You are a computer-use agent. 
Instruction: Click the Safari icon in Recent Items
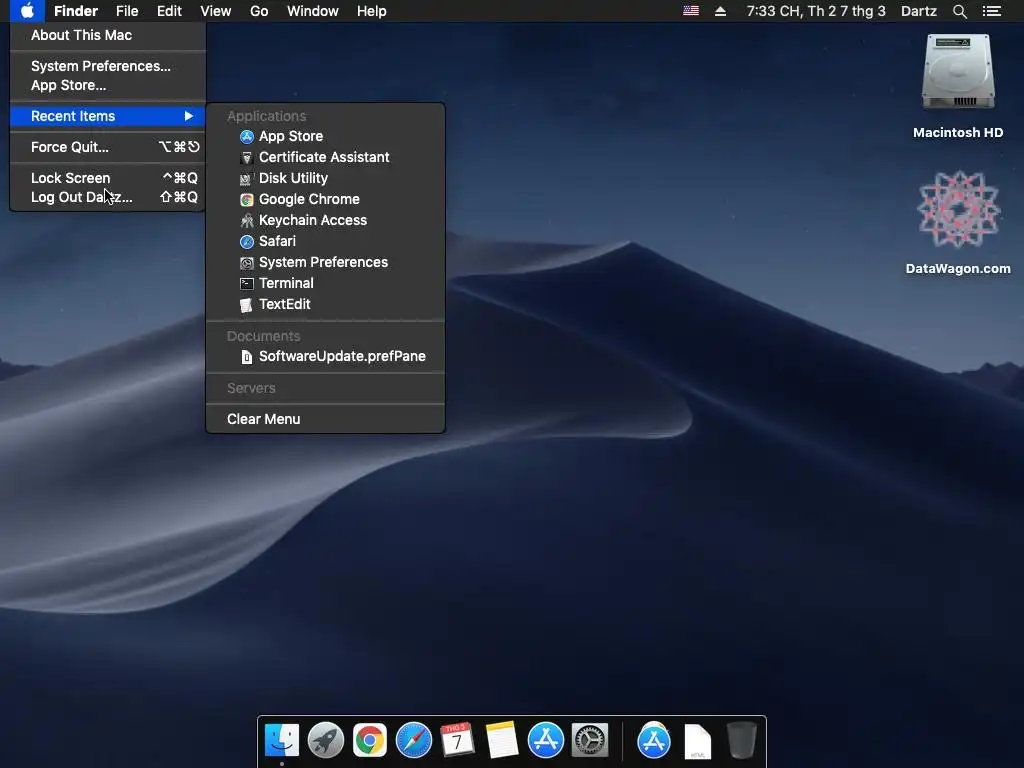246,242
